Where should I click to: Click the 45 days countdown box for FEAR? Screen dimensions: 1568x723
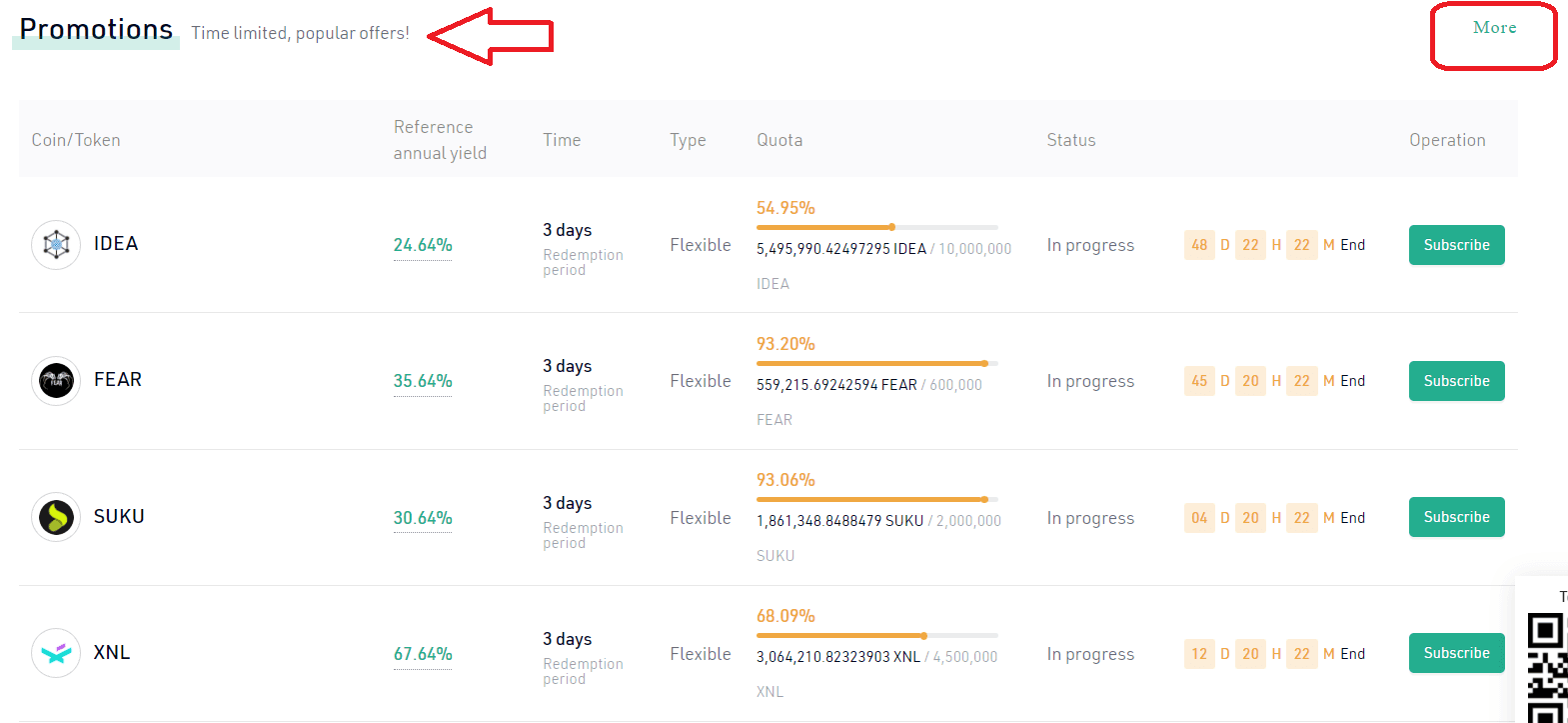1199,381
